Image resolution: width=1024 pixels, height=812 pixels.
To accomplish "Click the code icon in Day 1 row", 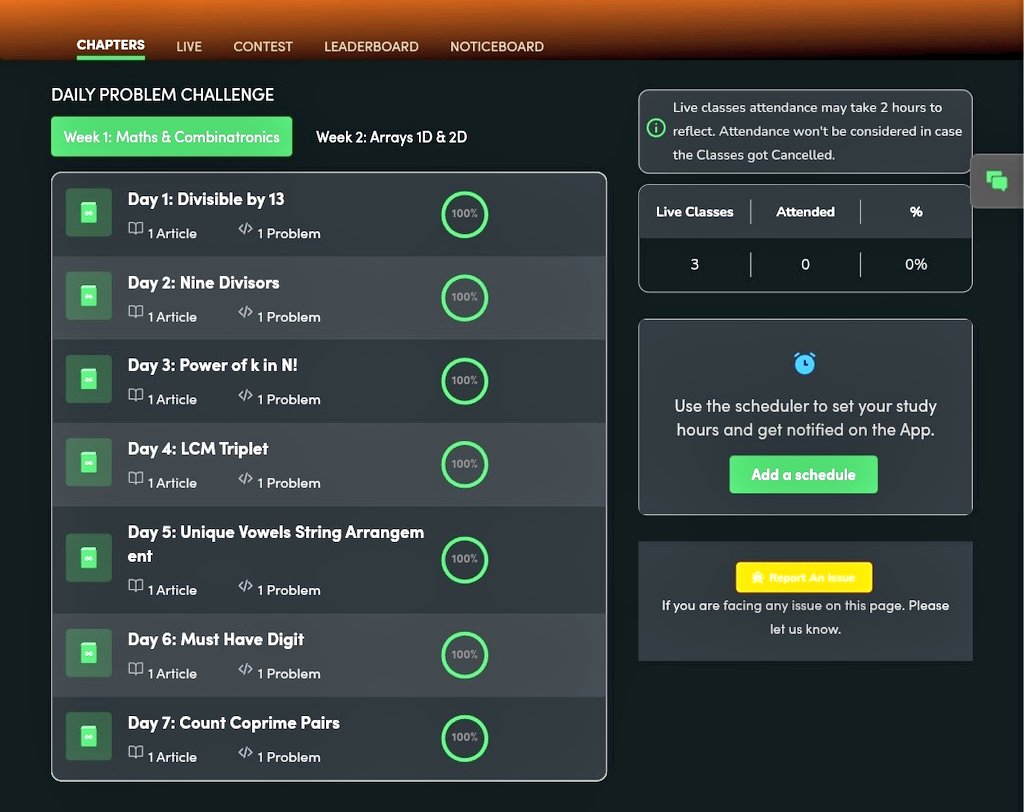I will (x=246, y=229).
